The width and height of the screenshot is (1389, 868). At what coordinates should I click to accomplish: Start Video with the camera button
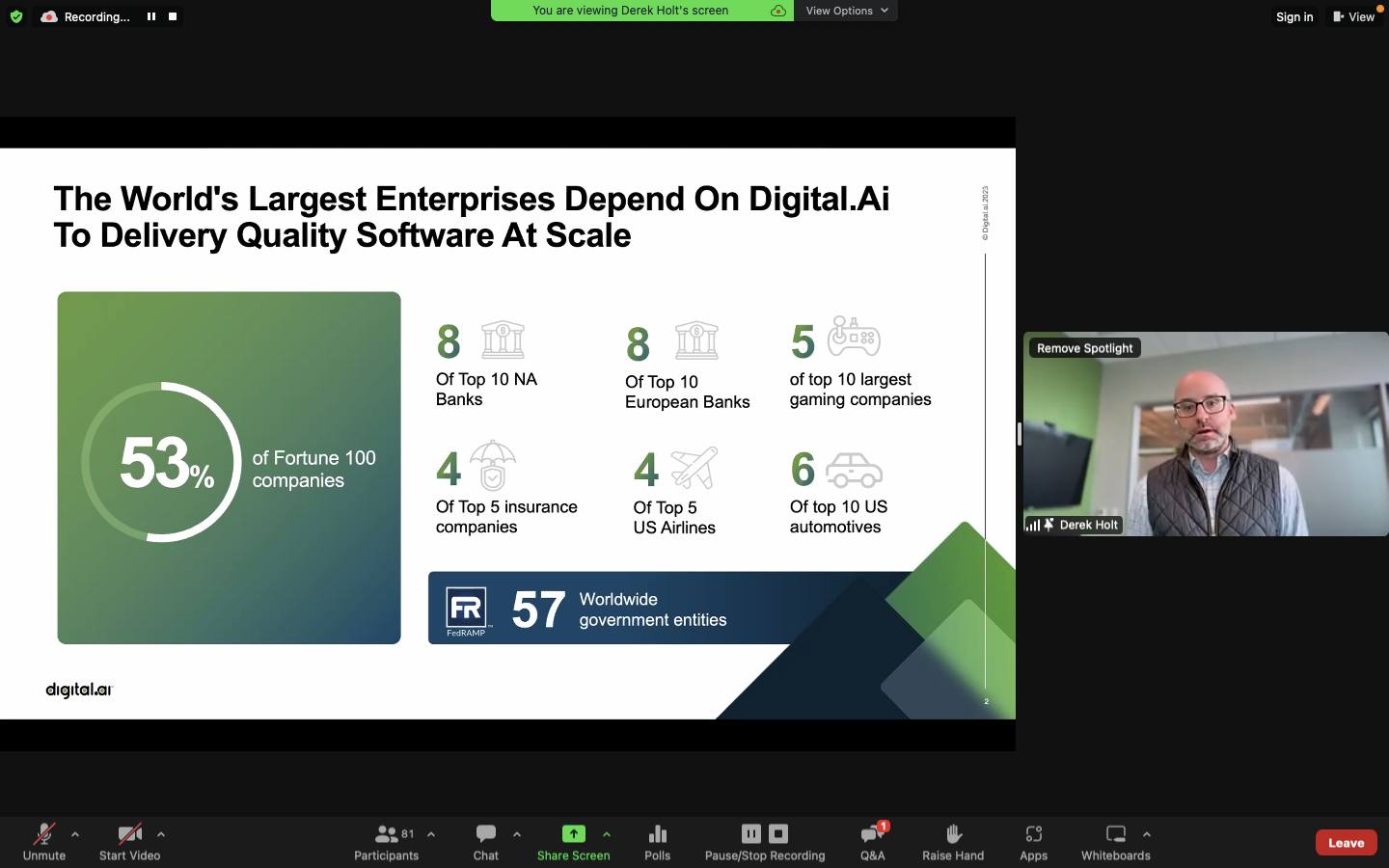click(x=129, y=842)
